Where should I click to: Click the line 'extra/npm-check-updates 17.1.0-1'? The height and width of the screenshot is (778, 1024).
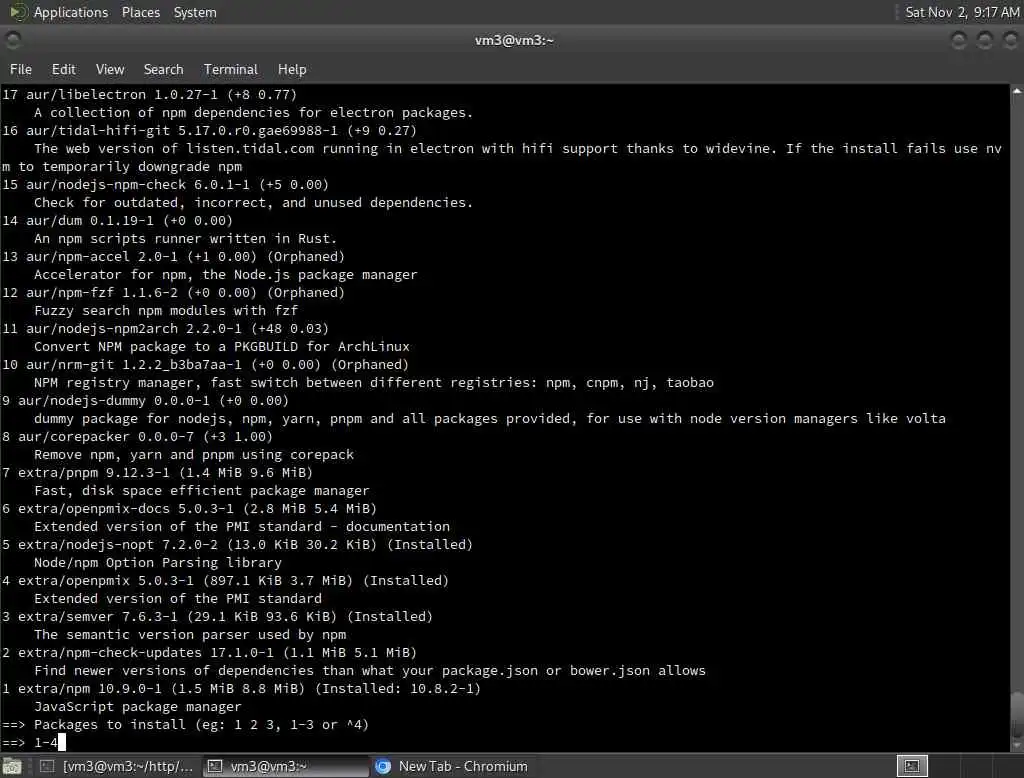point(209,653)
